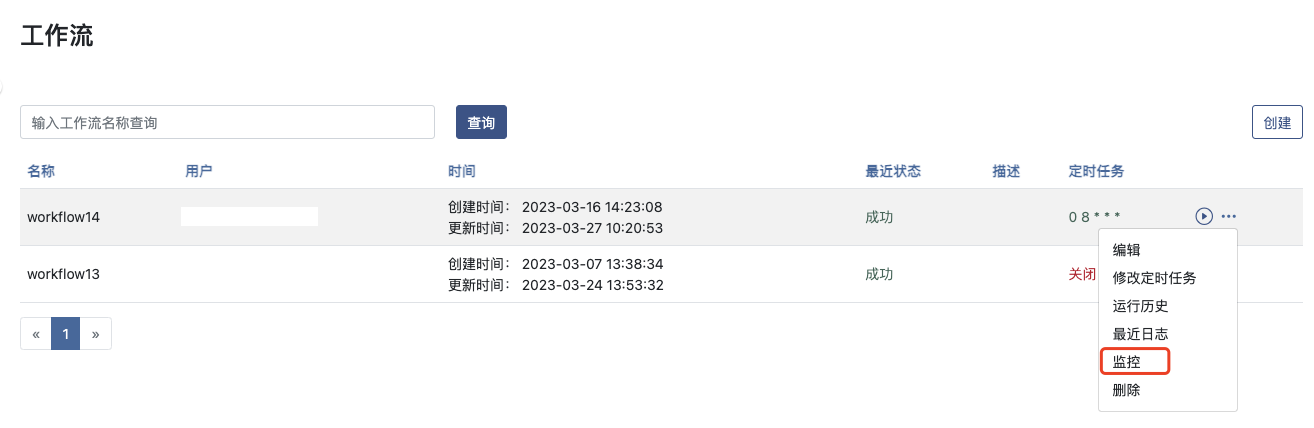
Task: Choose 删除 in the action menu
Action: (x=1127, y=390)
